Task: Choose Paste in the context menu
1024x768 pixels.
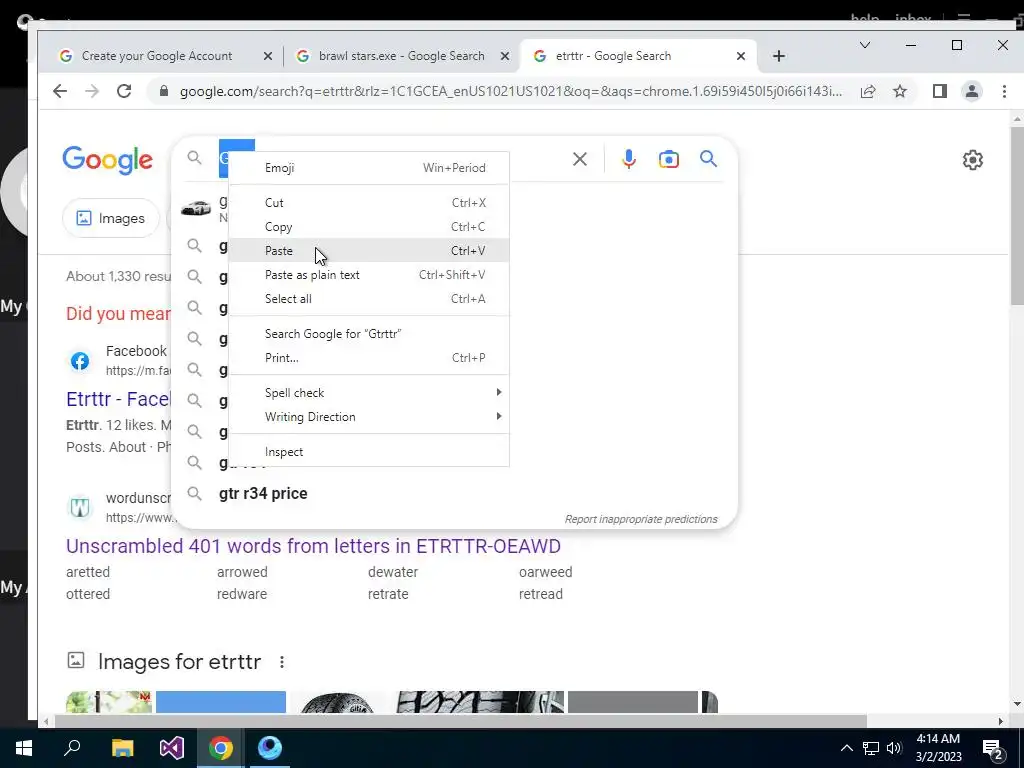Action: [369, 251]
